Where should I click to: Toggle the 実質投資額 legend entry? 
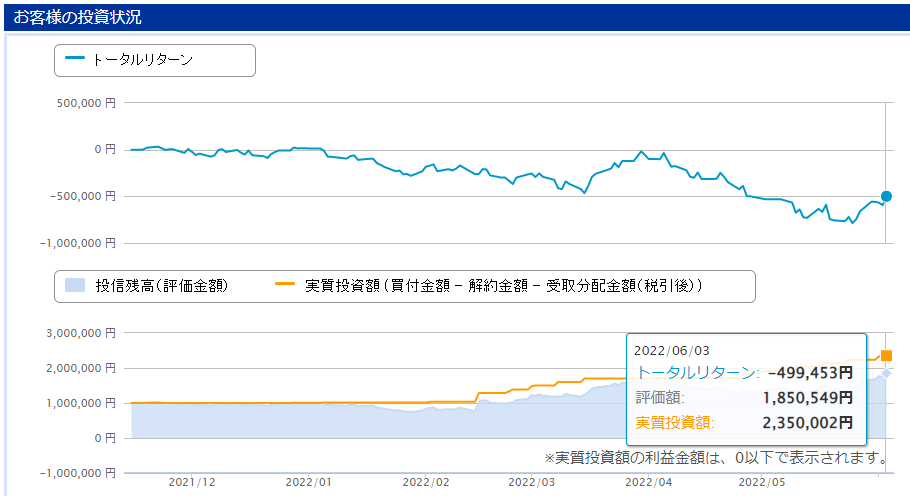click(x=489, y=285)
